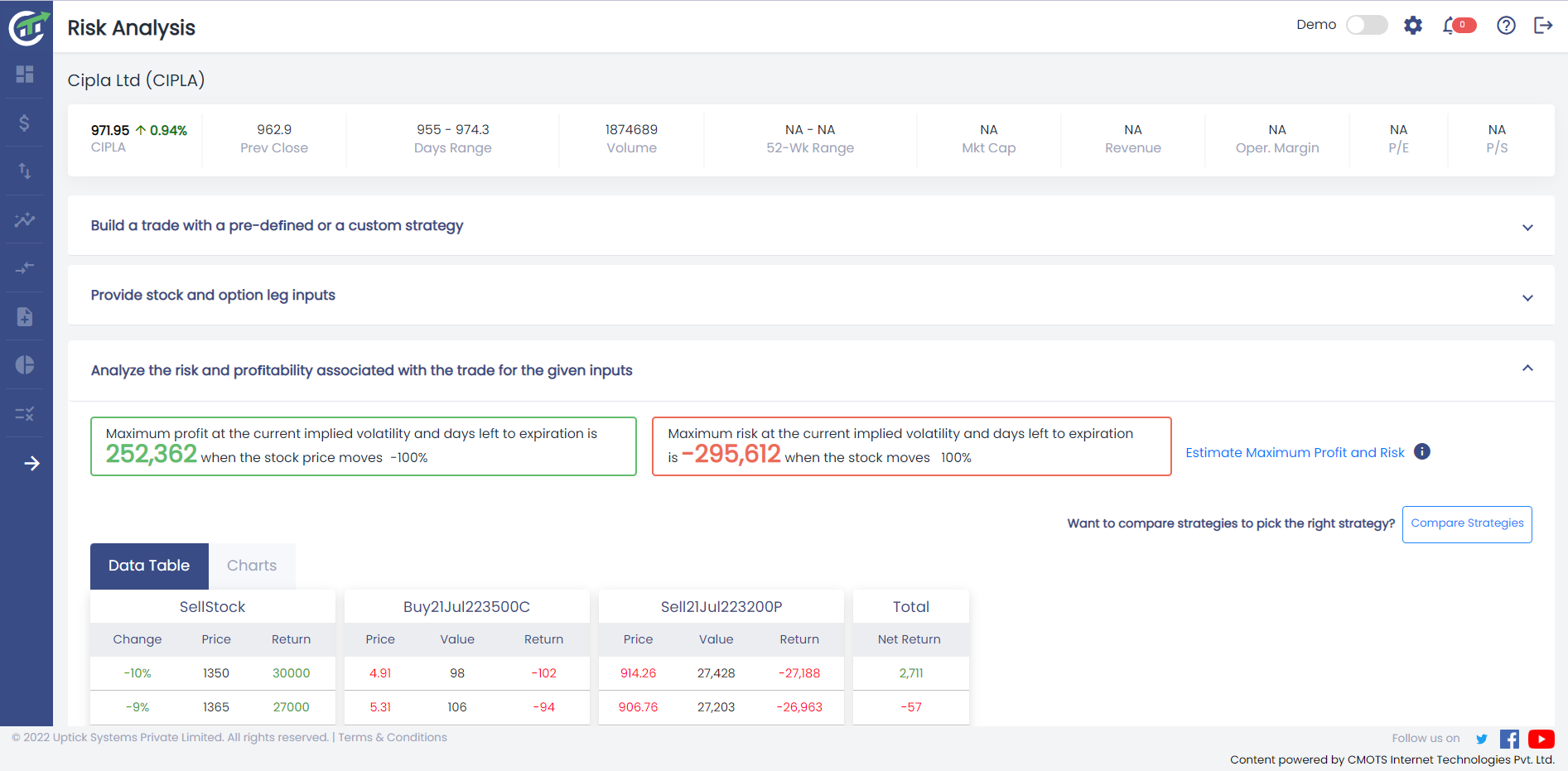
Task: Select the Buy21Jul223500C column group header
Action: (x=466, y=607)
